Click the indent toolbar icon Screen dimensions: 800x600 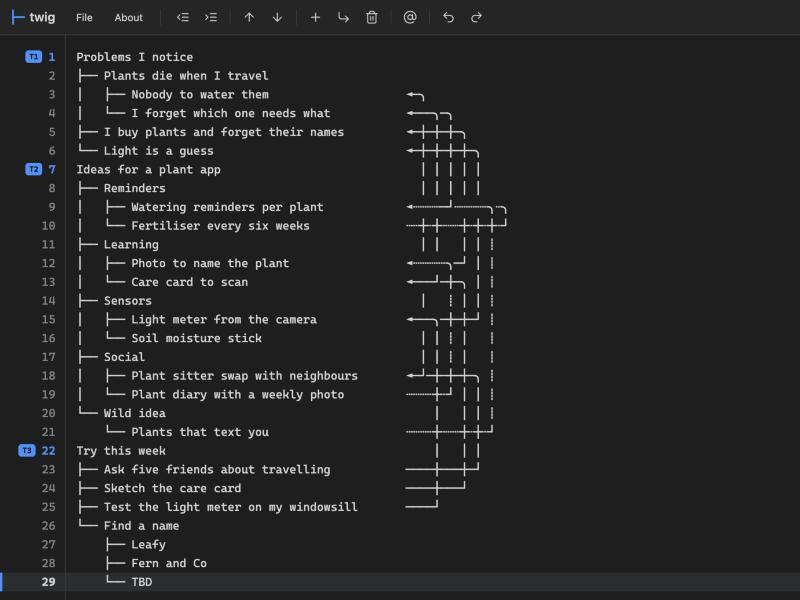click(211, 17)
